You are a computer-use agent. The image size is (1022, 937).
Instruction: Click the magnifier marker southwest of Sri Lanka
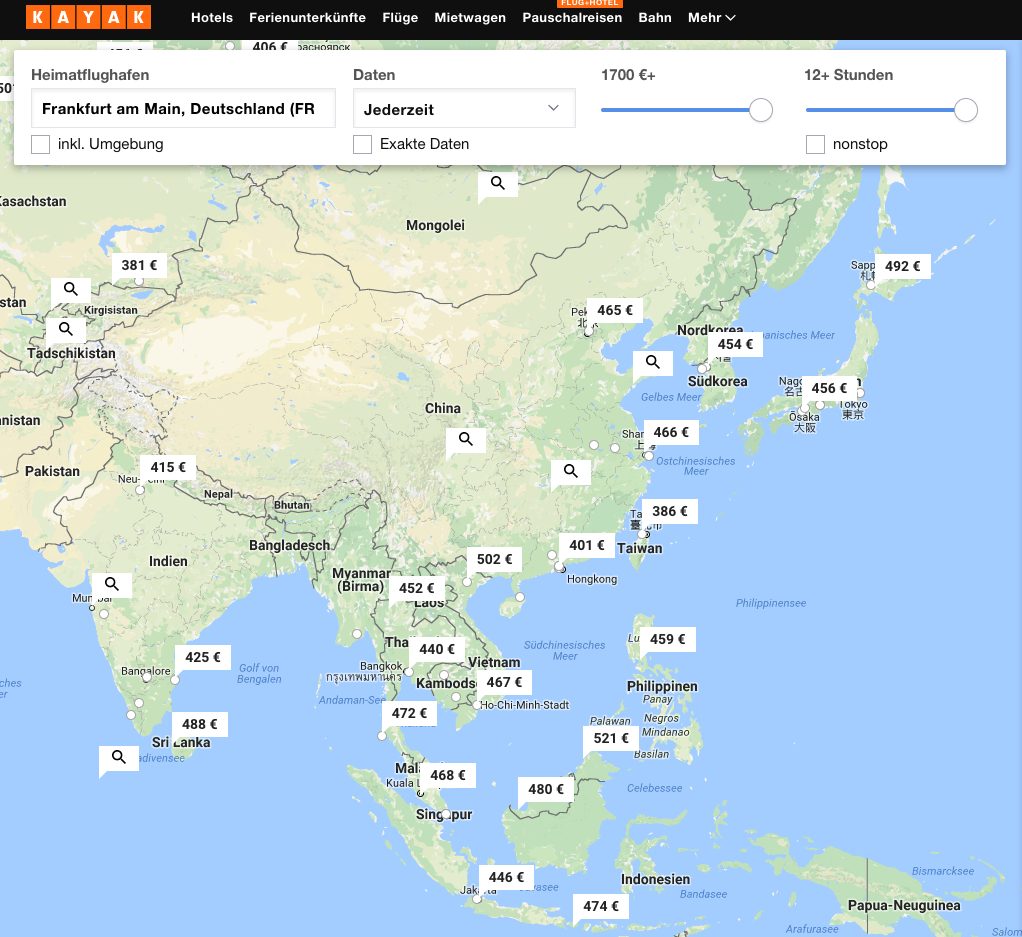pos(118,757)
